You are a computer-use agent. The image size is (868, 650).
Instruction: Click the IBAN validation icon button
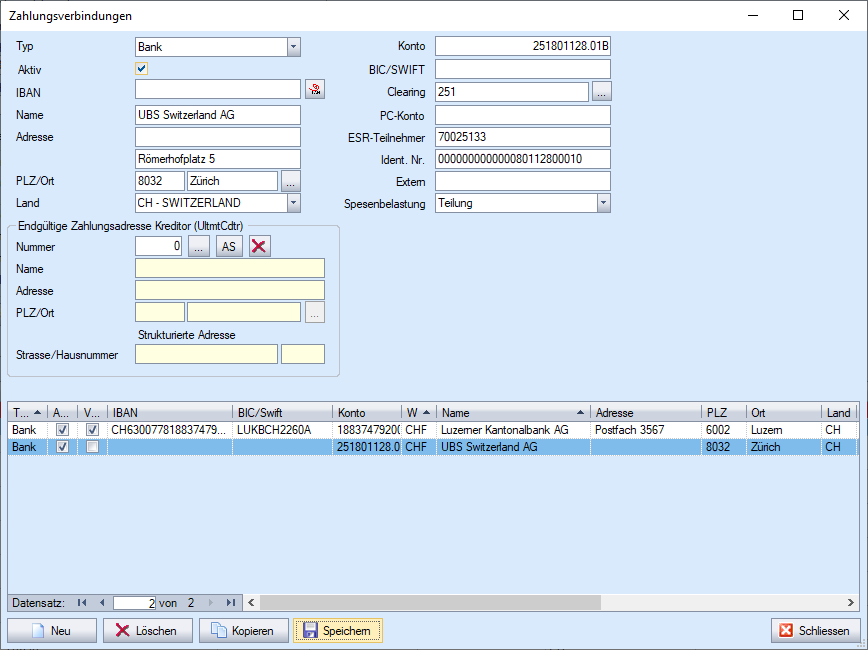[315, 91]
